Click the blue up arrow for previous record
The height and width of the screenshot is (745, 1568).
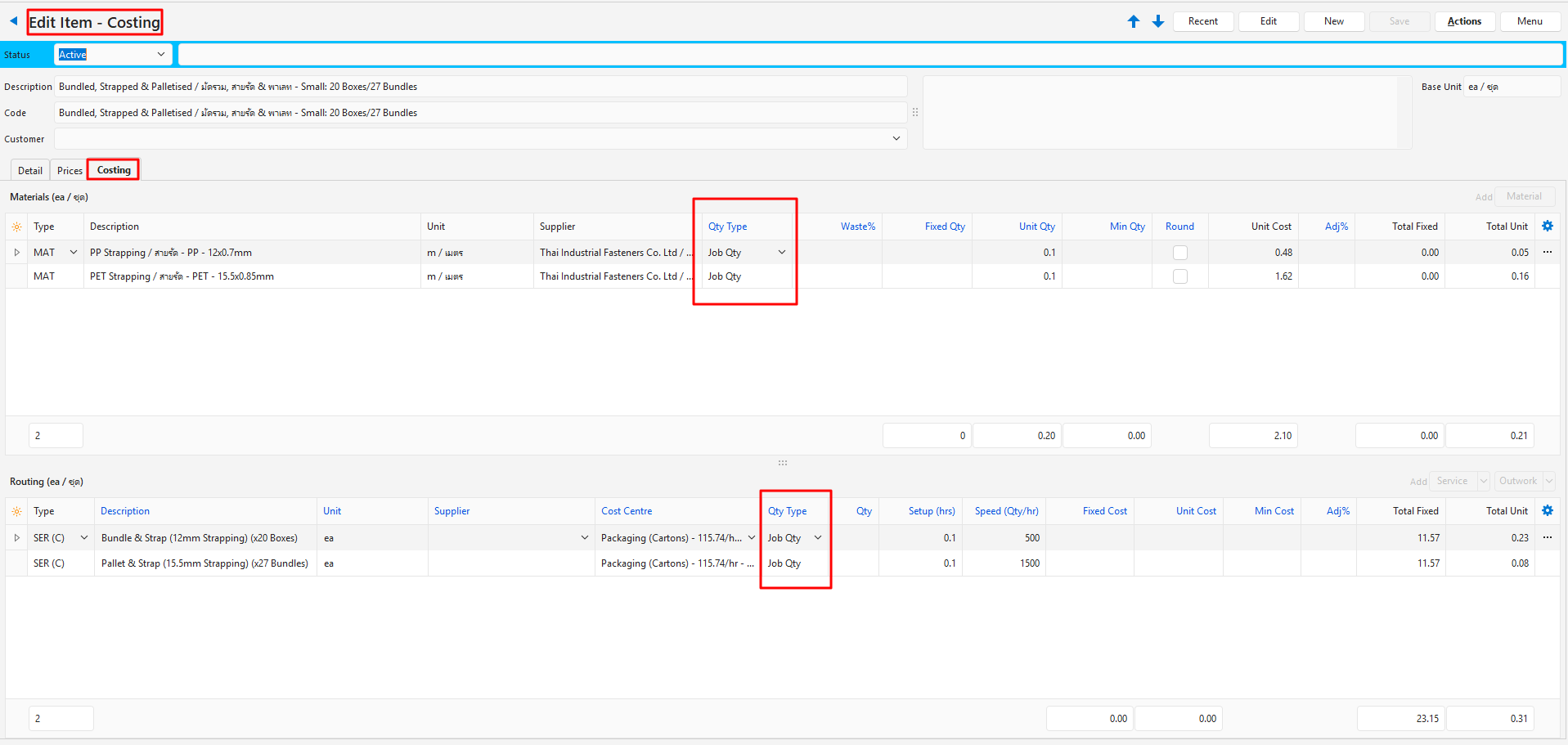click(1133, 21)
